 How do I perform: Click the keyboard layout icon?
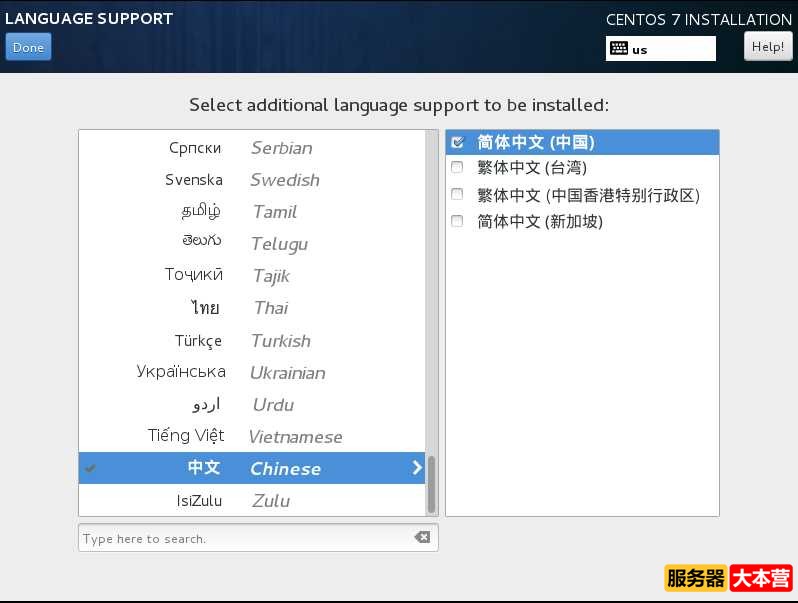pos(618,48)
